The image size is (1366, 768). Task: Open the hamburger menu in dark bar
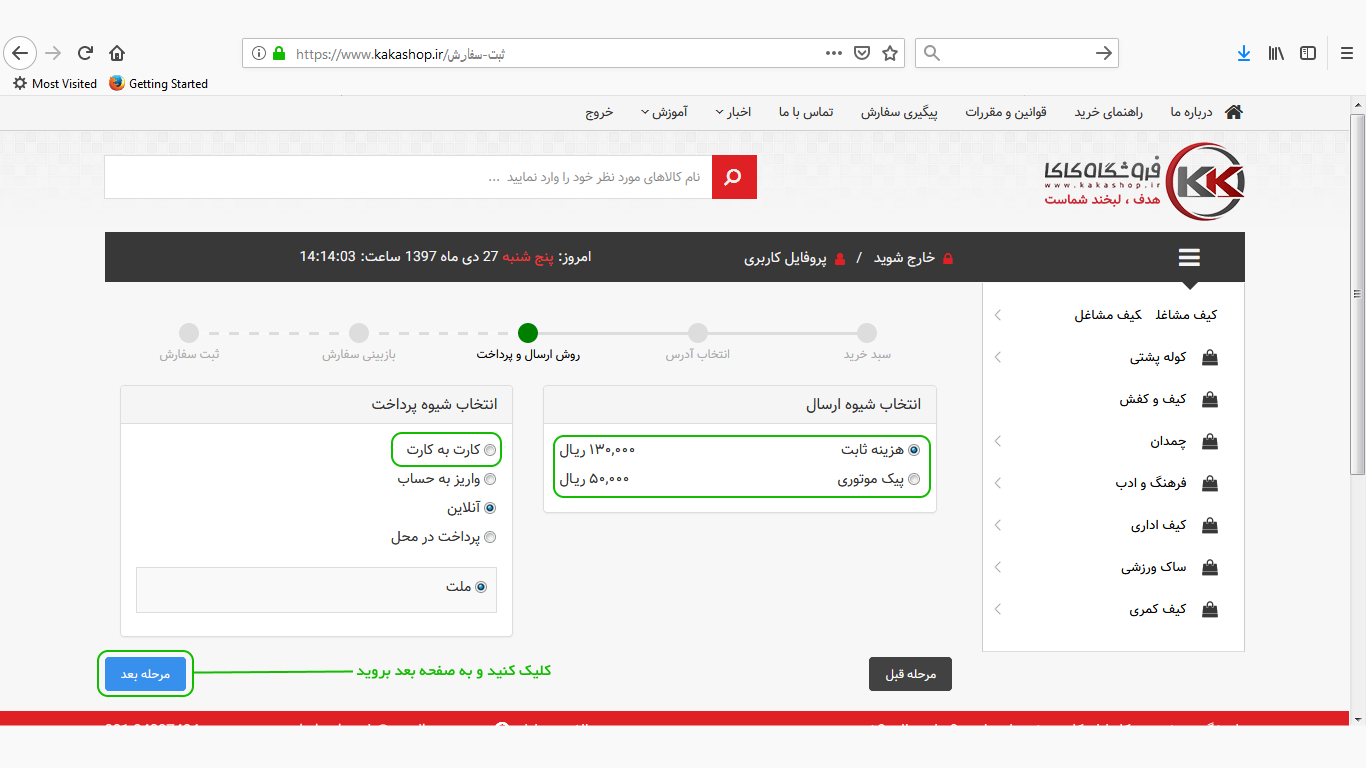point(1188,258)
